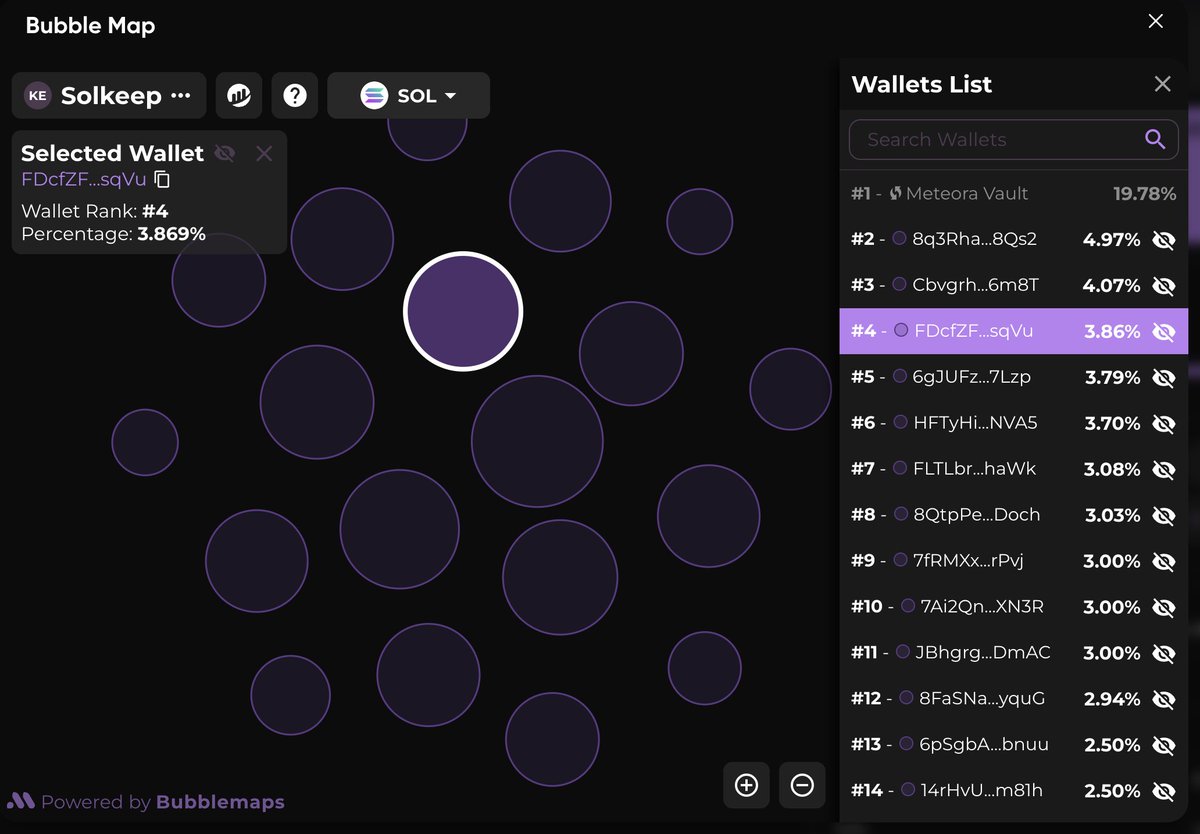Hide wallet #13 6pSgbA...bnuu
Screen dimensions: 1200x834
coord(1163,745)
